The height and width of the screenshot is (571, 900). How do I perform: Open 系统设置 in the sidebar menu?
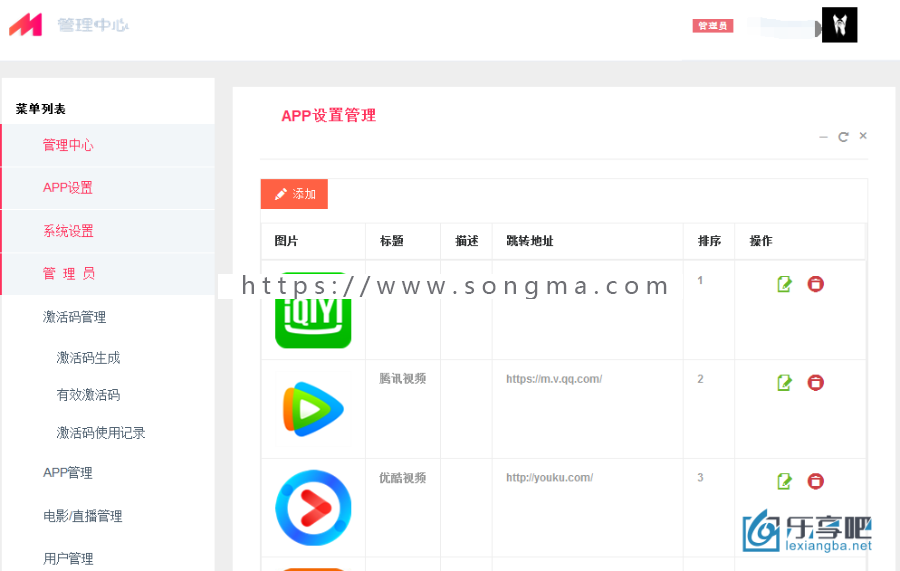[x=108, y=231]
